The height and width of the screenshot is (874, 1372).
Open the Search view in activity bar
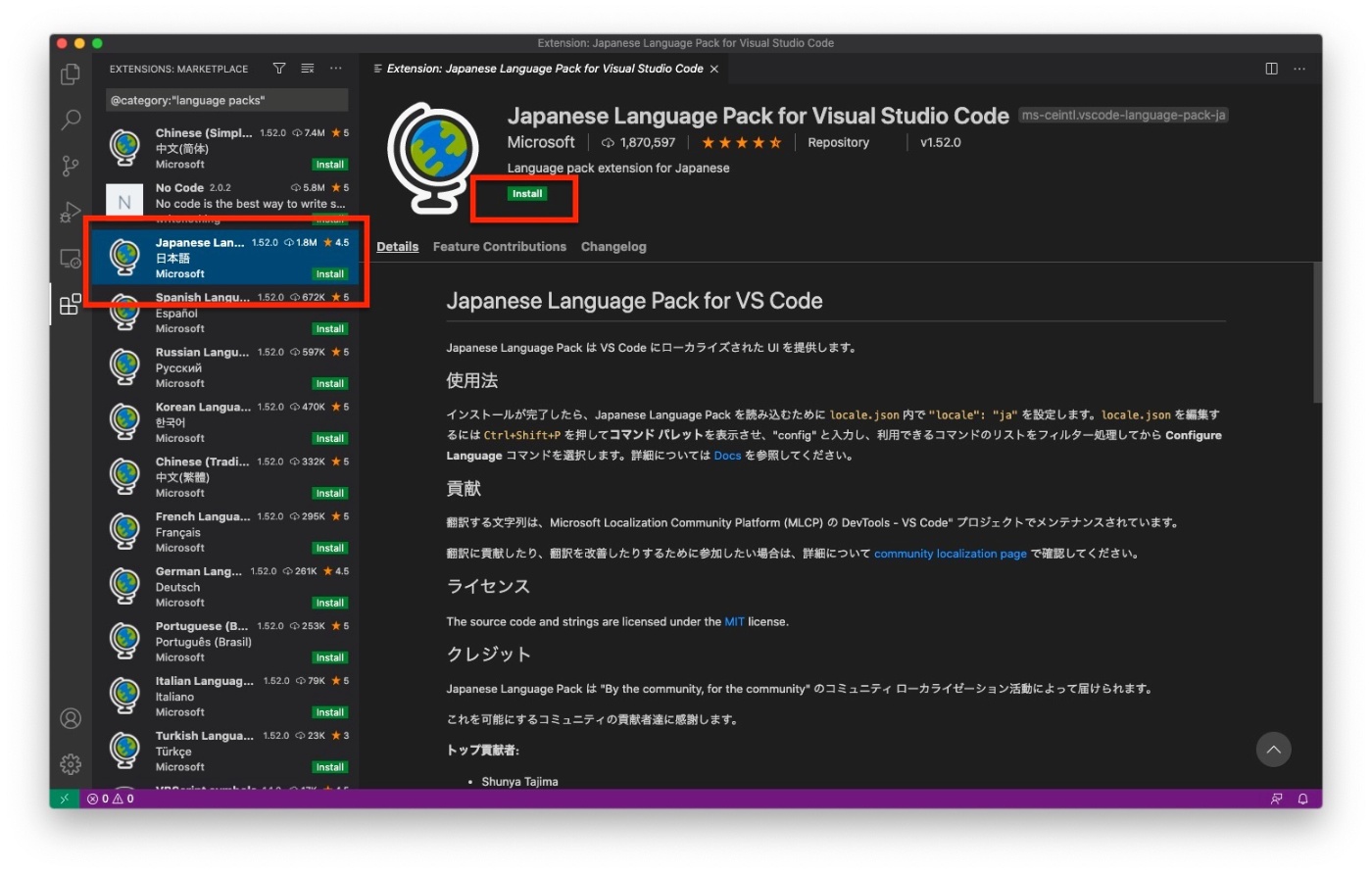tap(71, 121)
